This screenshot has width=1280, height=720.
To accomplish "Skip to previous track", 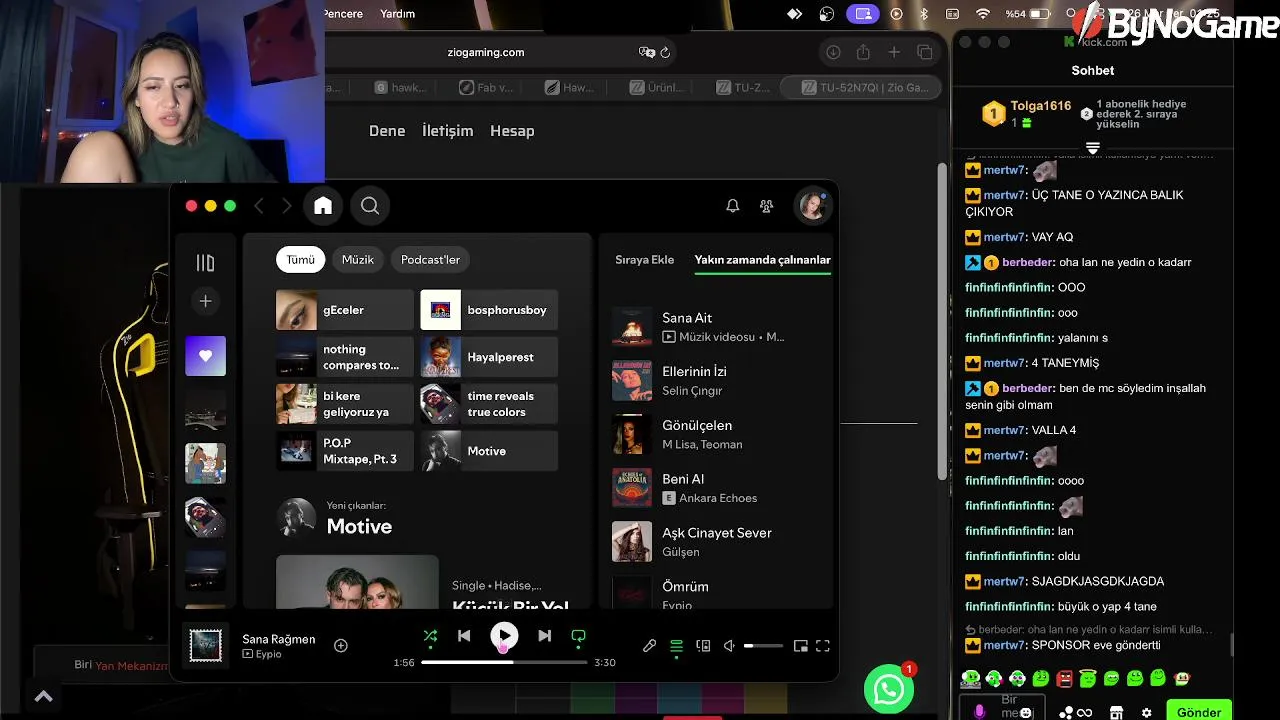I will click(464, 636).
